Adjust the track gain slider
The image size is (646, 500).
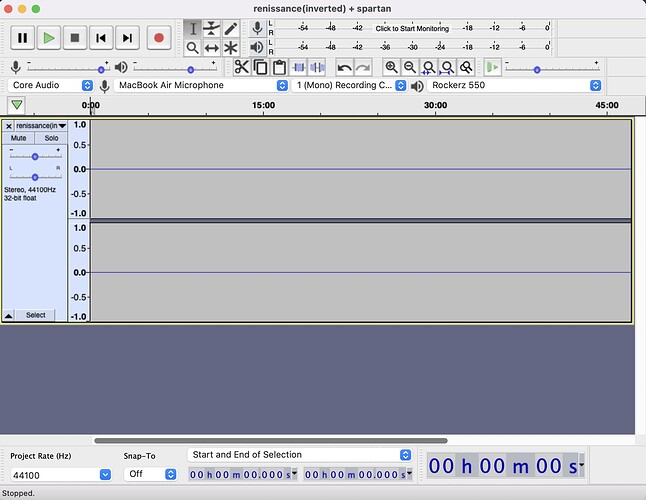click(x=35, y=157)
